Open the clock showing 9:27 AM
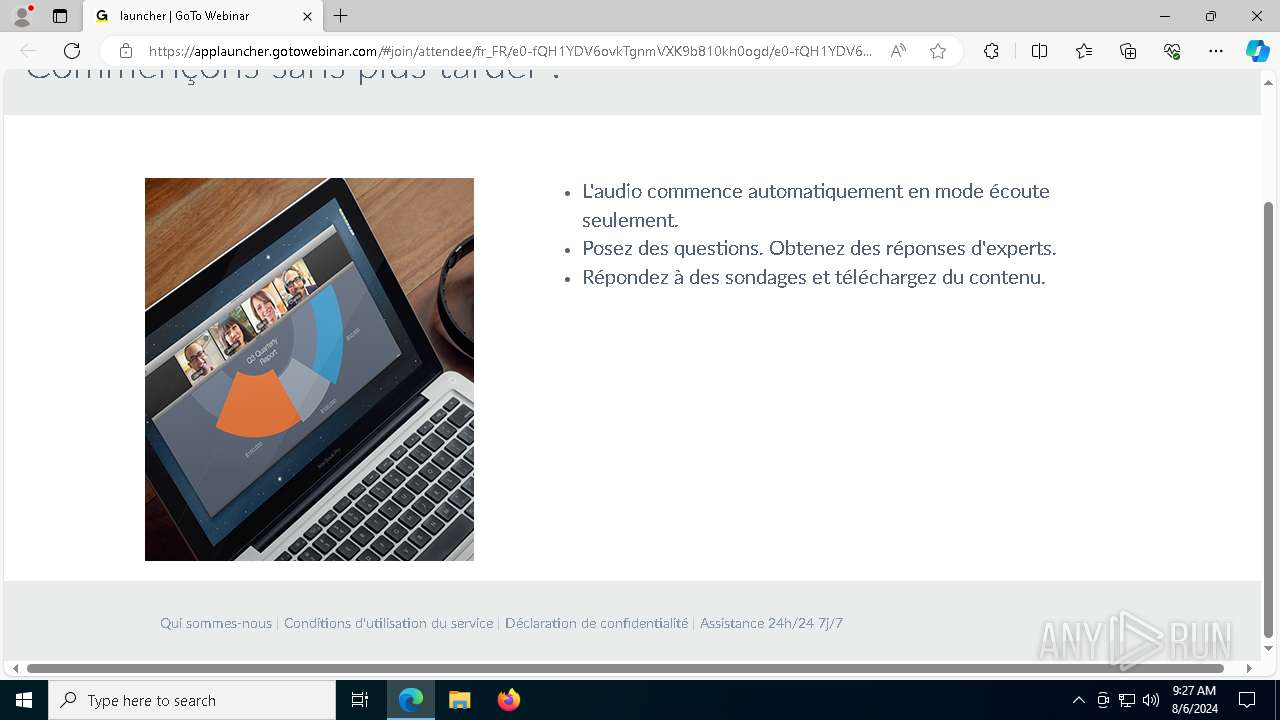The width and height of the screenshot is (1280, 720). [1194, 700]
